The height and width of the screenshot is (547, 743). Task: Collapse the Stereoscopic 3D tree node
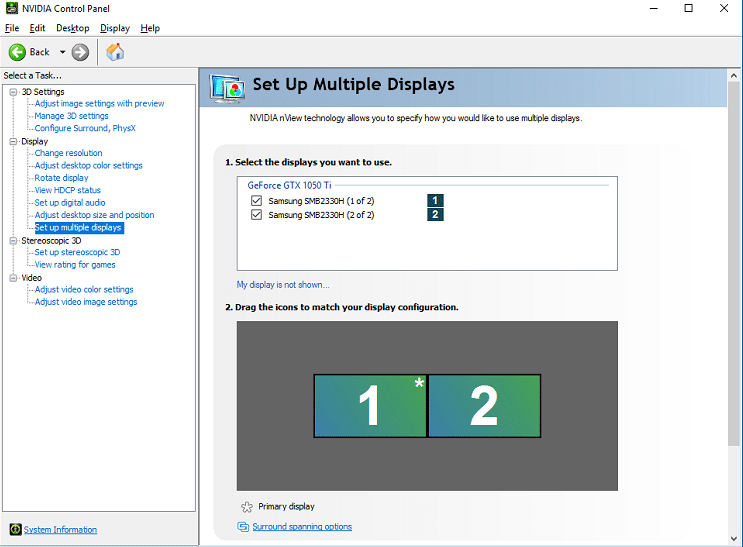pos(13,241)
